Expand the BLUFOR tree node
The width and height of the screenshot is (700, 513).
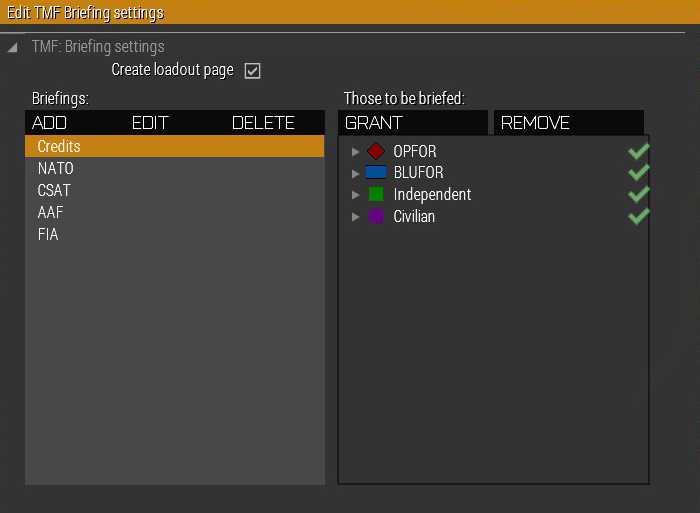[355, 173]
